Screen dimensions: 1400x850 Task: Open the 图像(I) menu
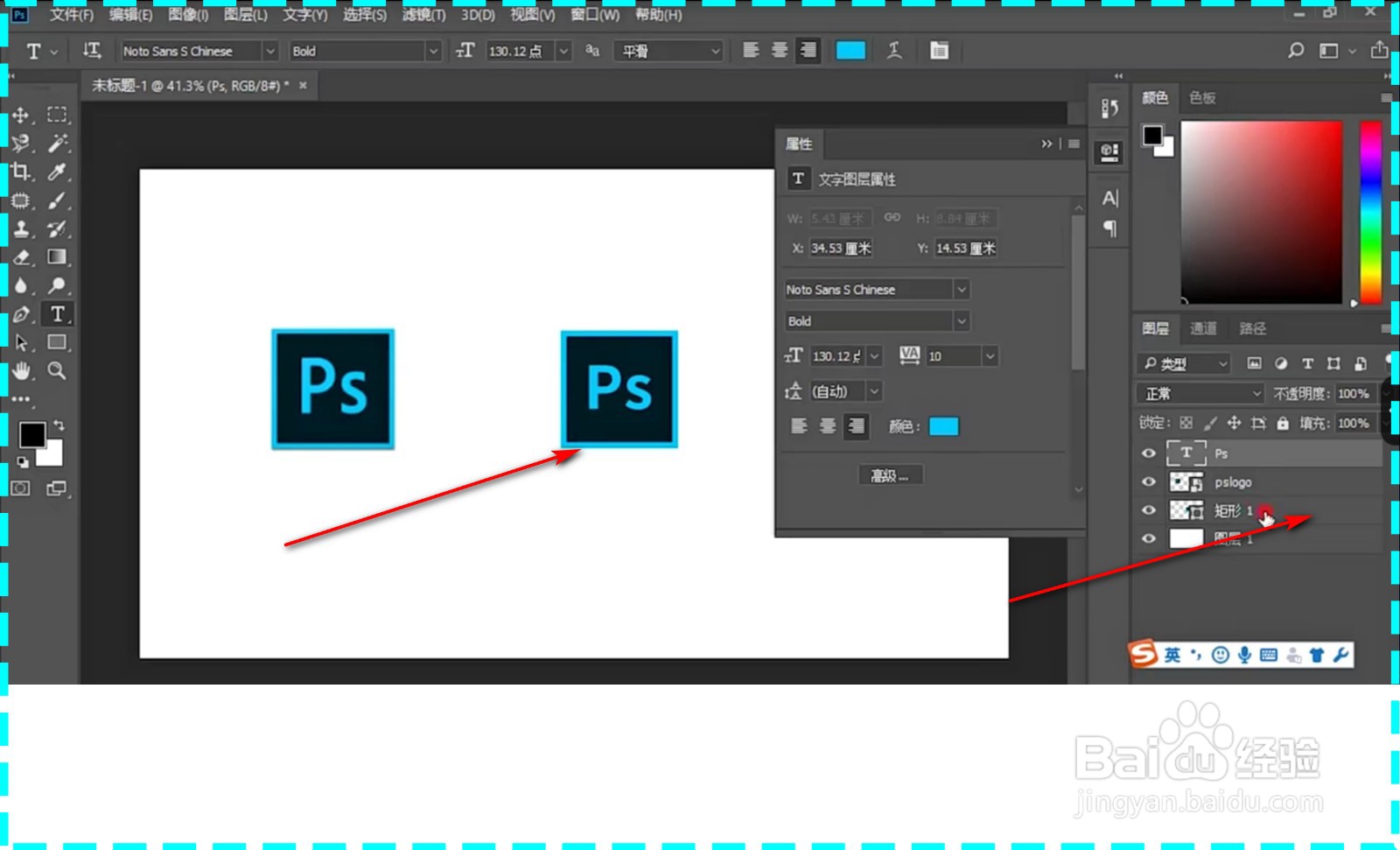coord(188,15)
